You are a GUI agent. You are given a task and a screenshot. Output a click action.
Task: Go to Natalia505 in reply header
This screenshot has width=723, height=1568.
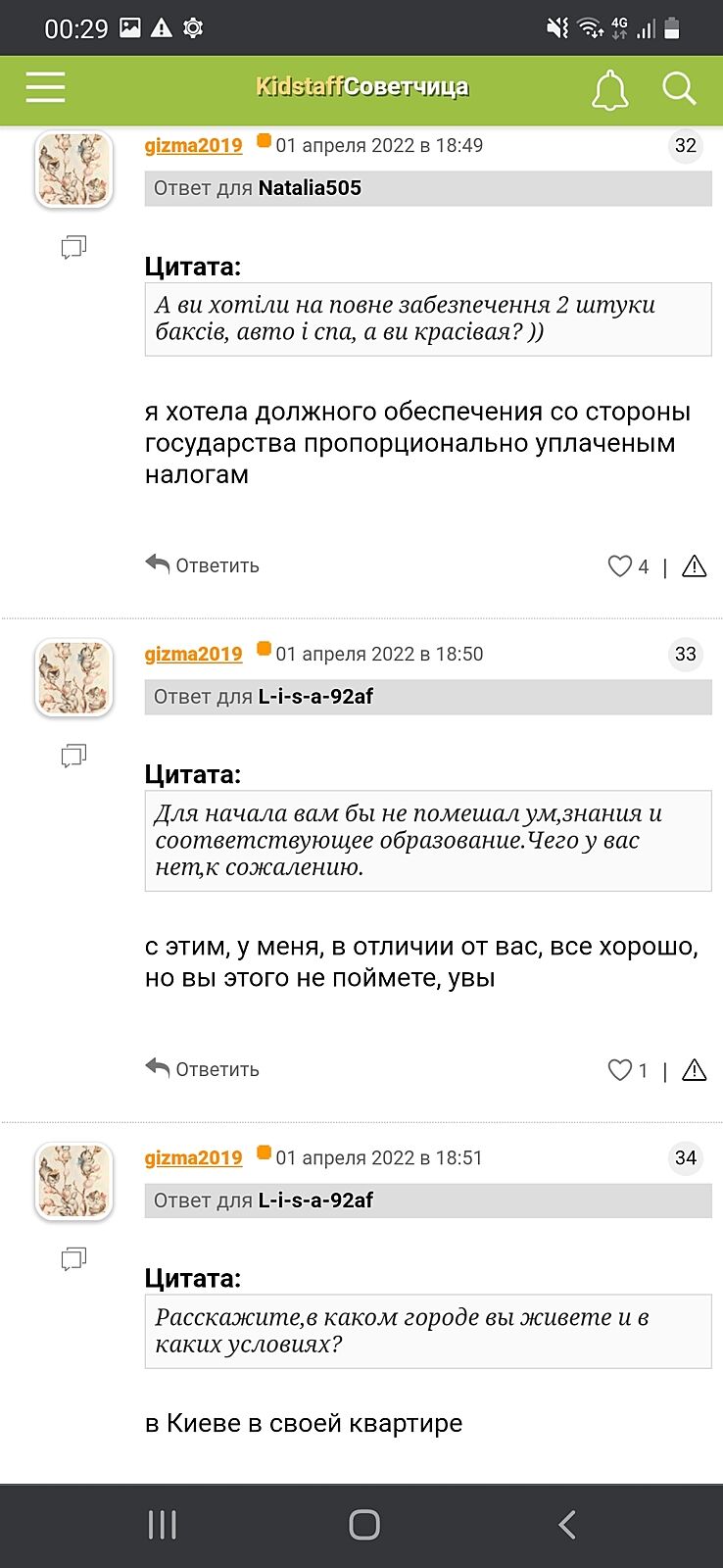coord(310,188)
